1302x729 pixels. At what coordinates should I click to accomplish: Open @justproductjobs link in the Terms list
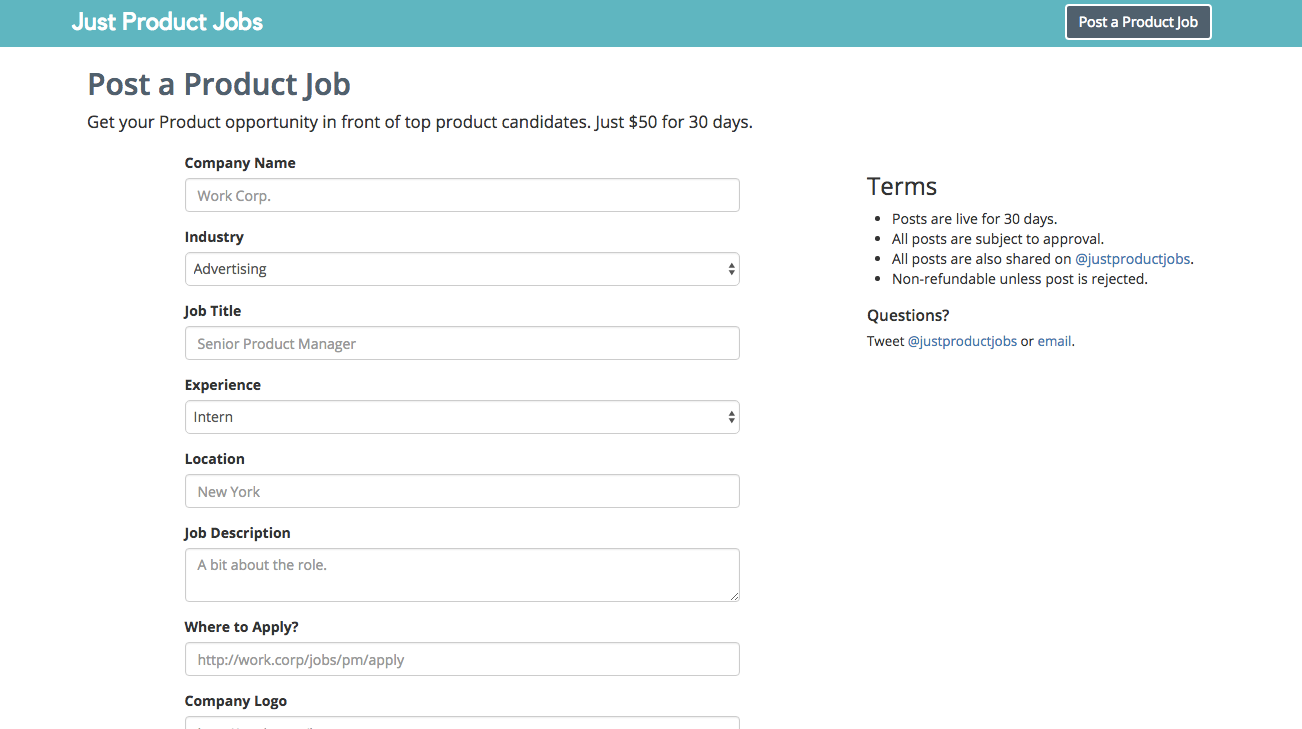[1132, 259]
